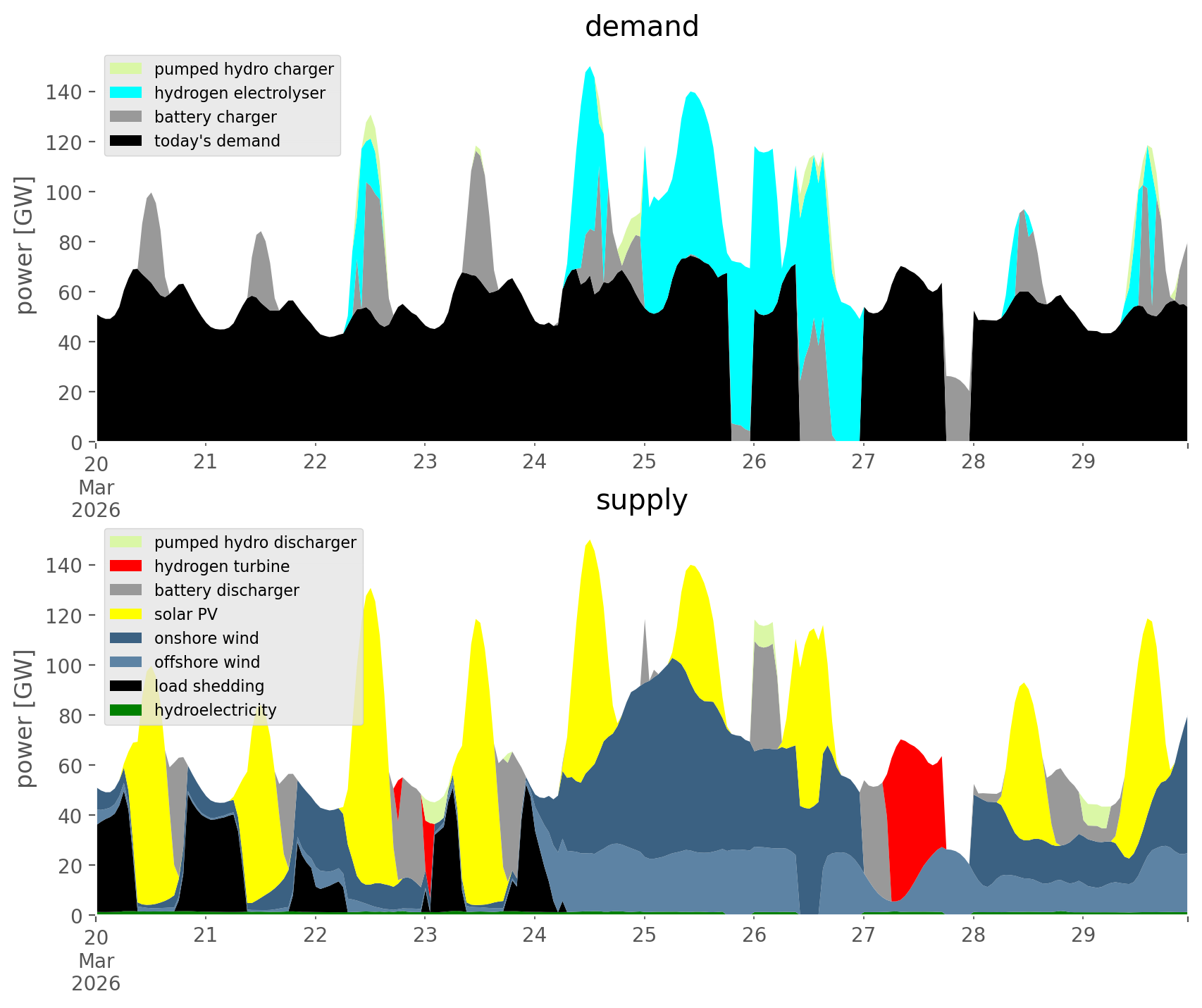The image size is (1202, 1008).
Task: Click the green hydroelectricity legend swatch
Action: click(x=126, y=710)
